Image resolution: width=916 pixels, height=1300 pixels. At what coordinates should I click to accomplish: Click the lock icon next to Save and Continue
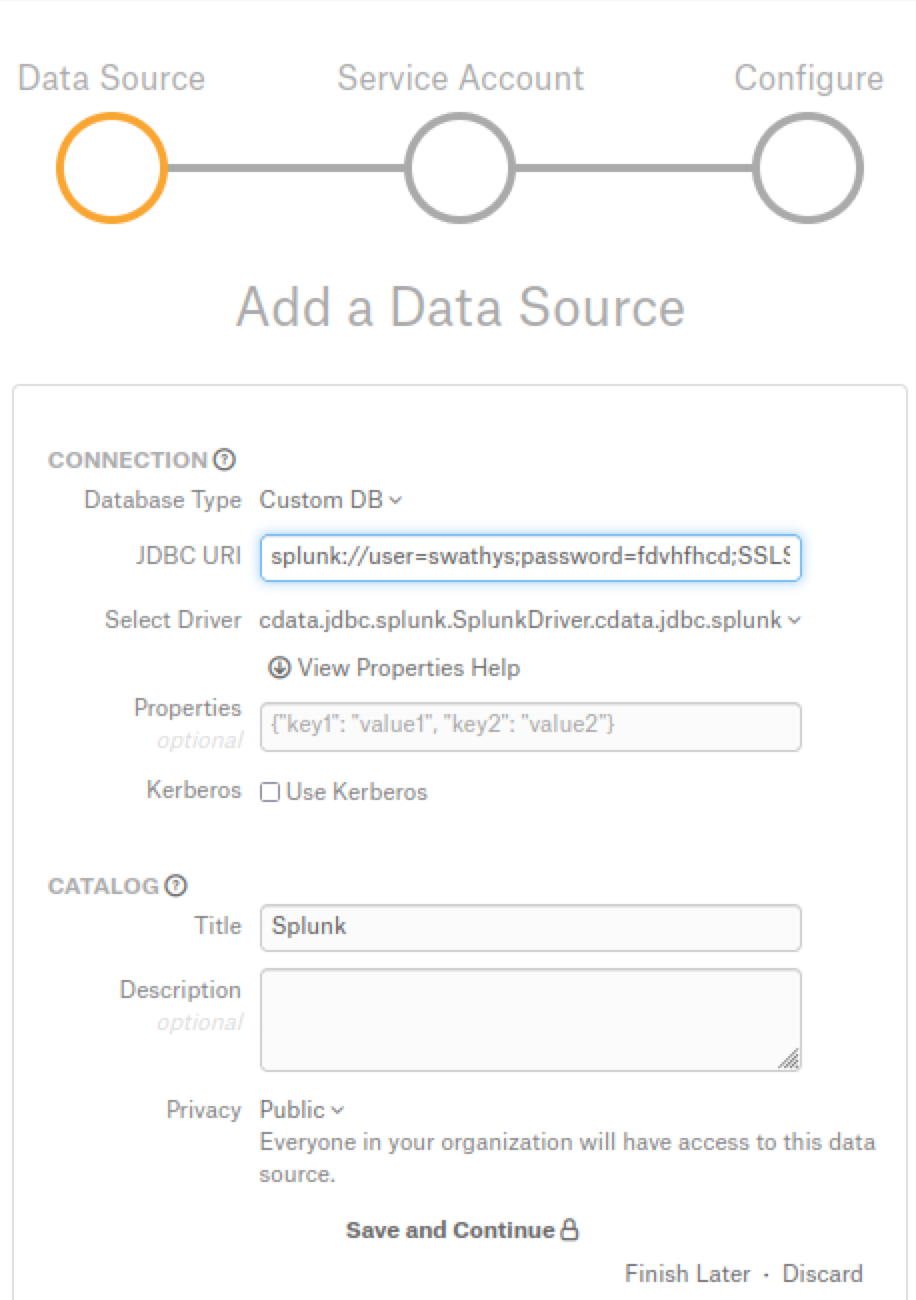569,1230
